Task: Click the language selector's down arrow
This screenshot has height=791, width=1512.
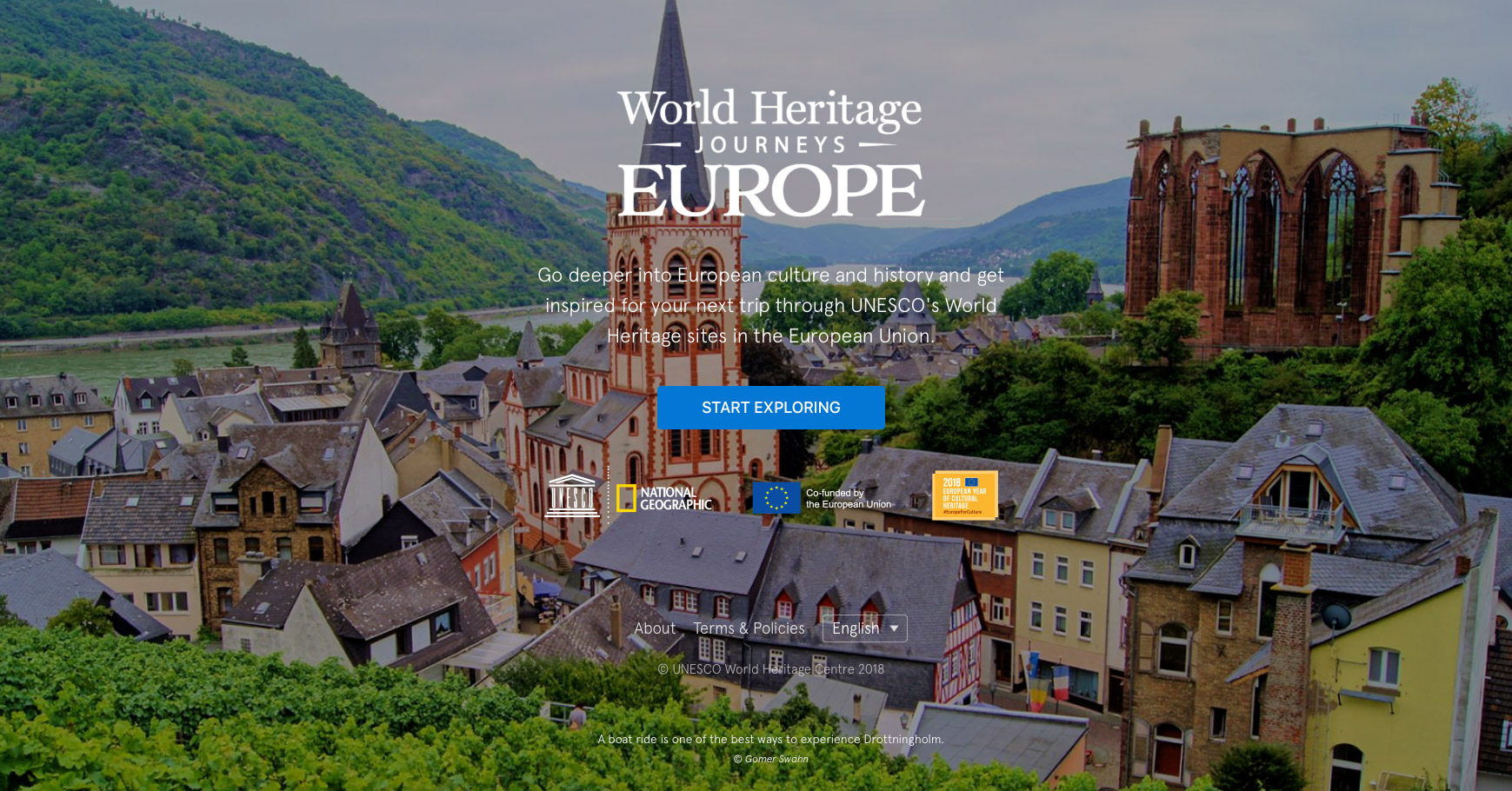Action: pyautogui.click(x=894, y=628)
